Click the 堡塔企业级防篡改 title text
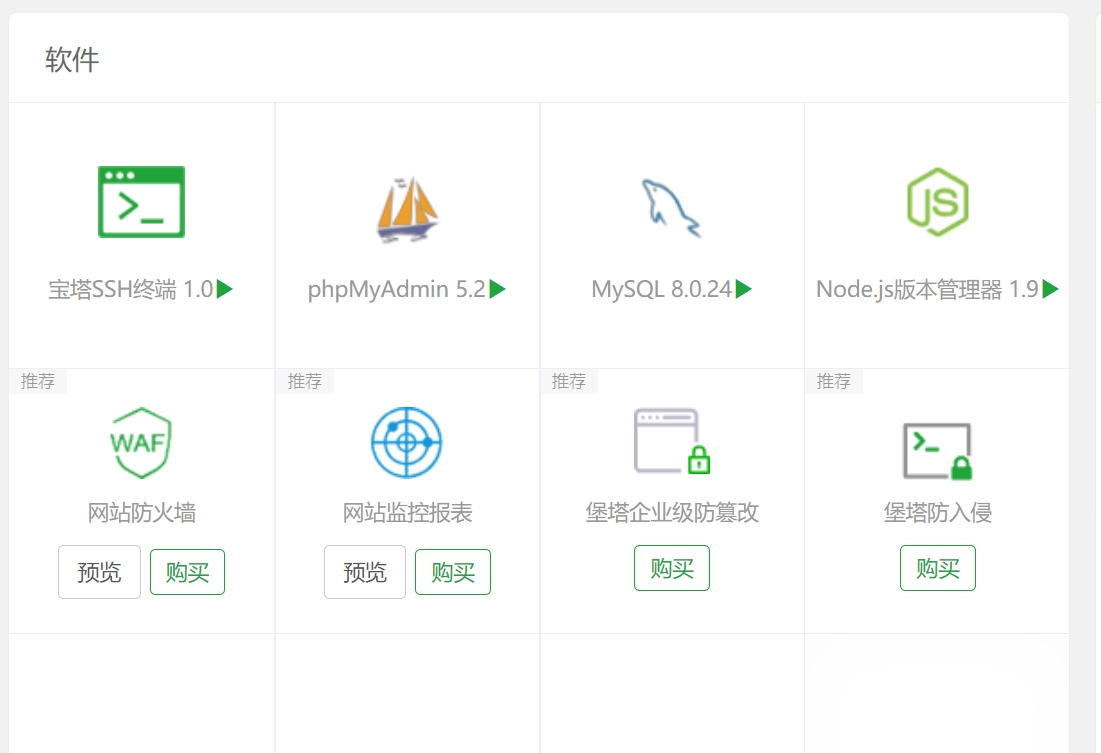1101x753 pixels. pyautogui.click(x=672, y=513)
